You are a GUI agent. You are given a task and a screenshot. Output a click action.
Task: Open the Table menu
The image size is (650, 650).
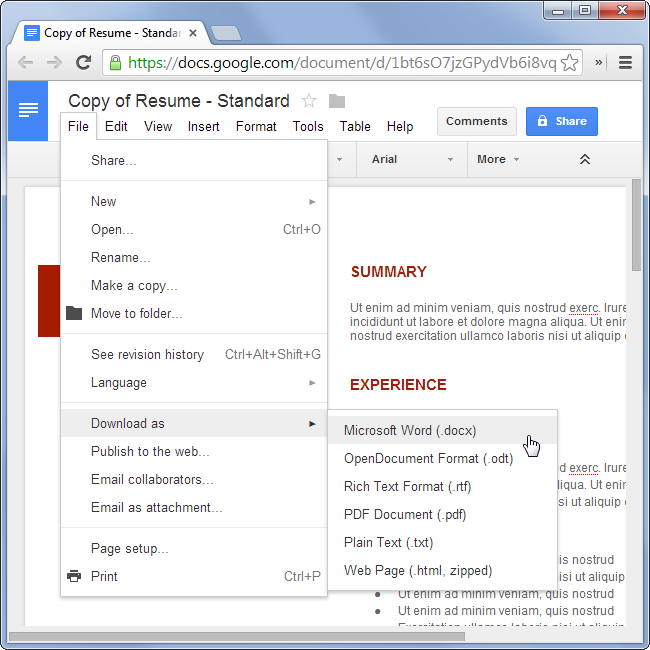tap(355, 126)
